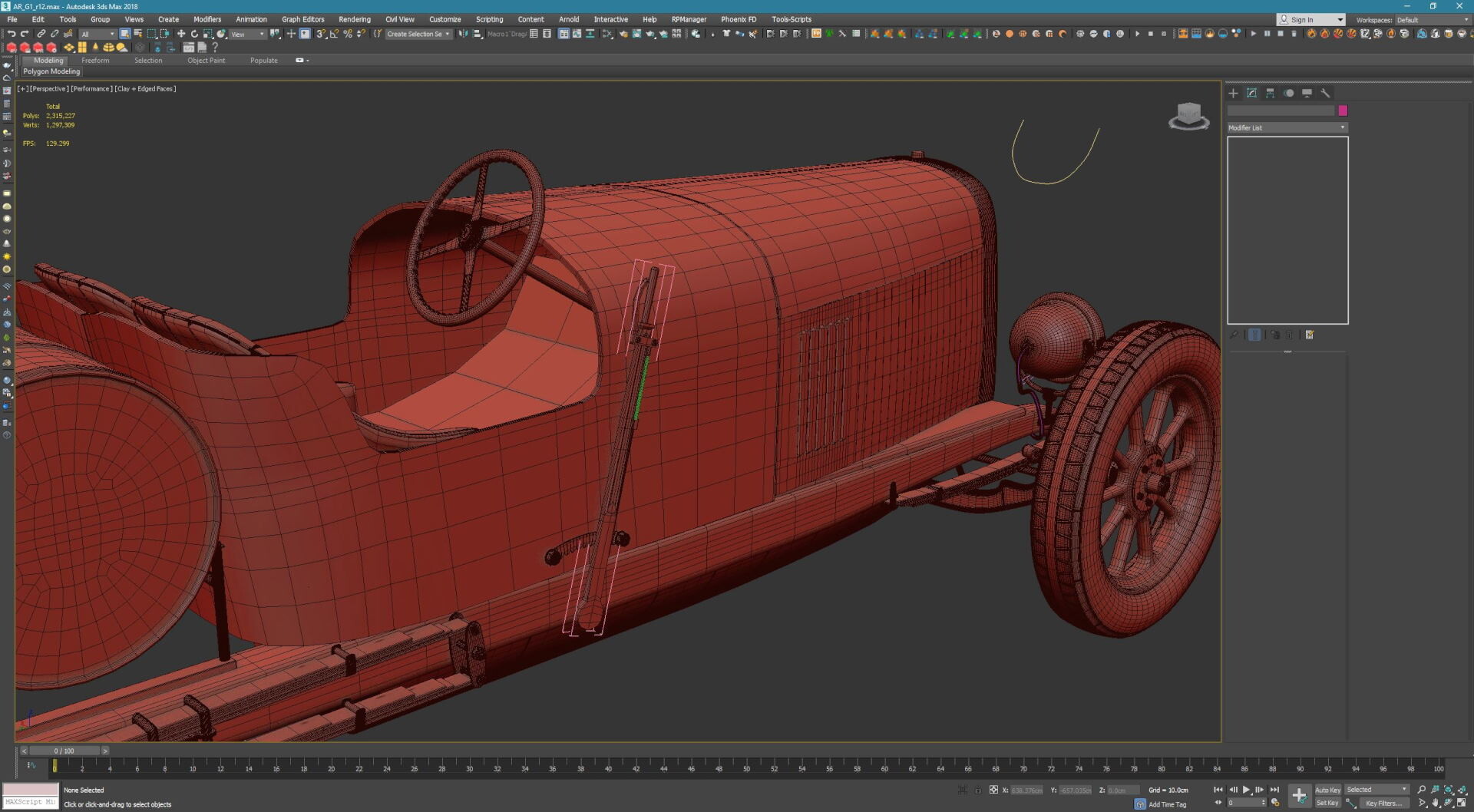Click the Set Key button
This screenshot has height=812, width=1474.
point(1327,803)
